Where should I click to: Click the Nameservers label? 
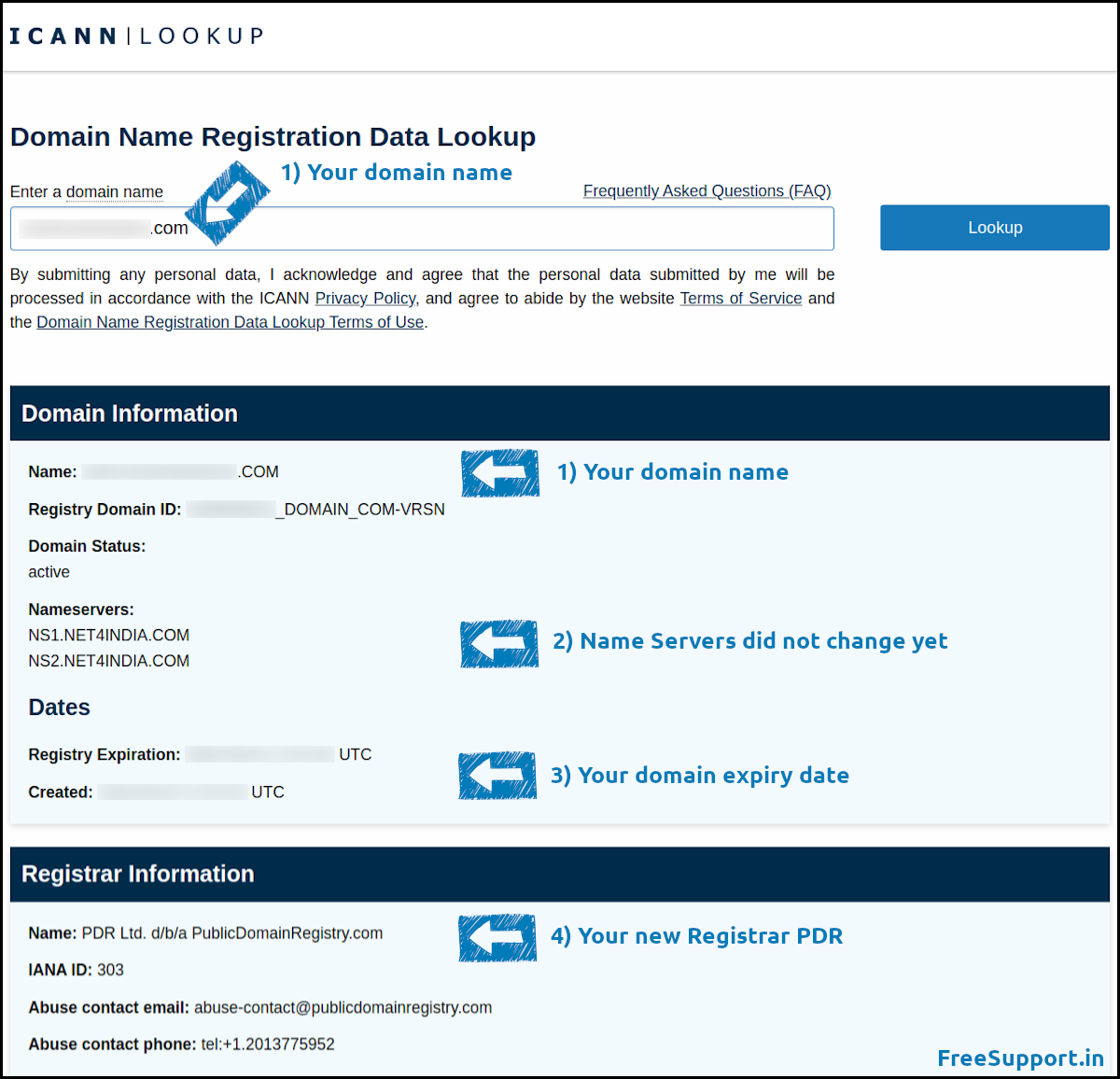(81, 610)
